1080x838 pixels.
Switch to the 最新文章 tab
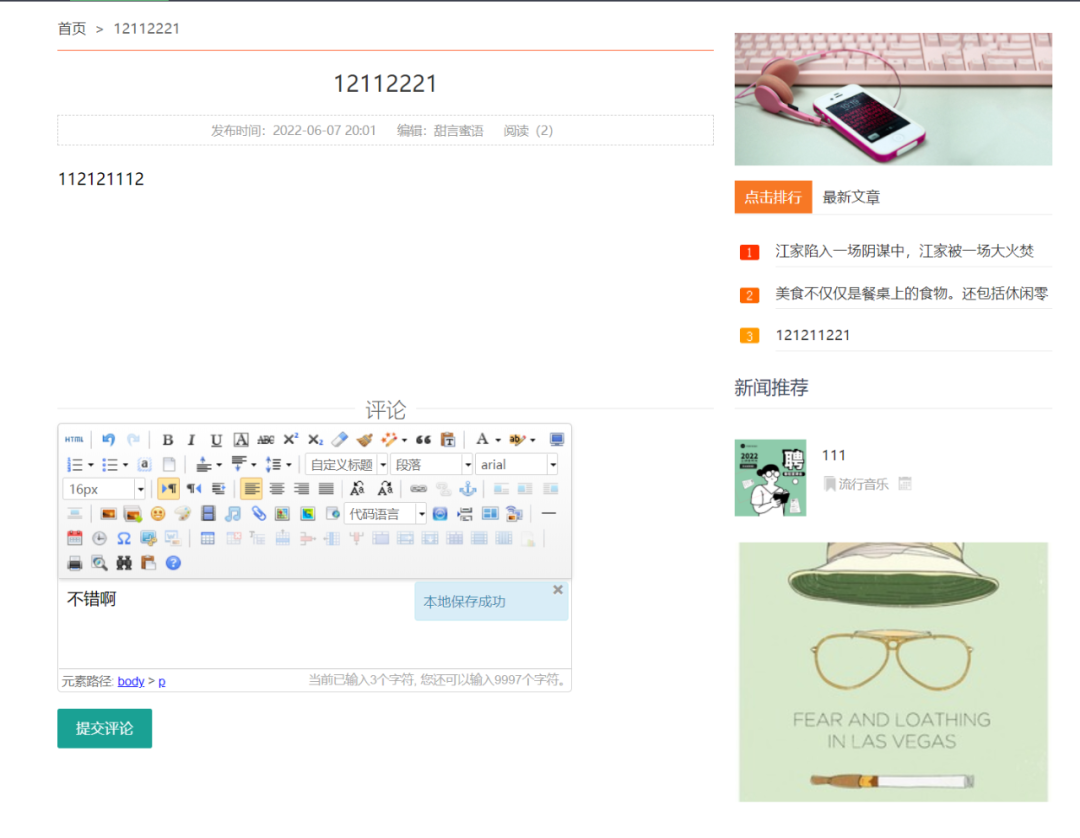click(x=851, y=198)
